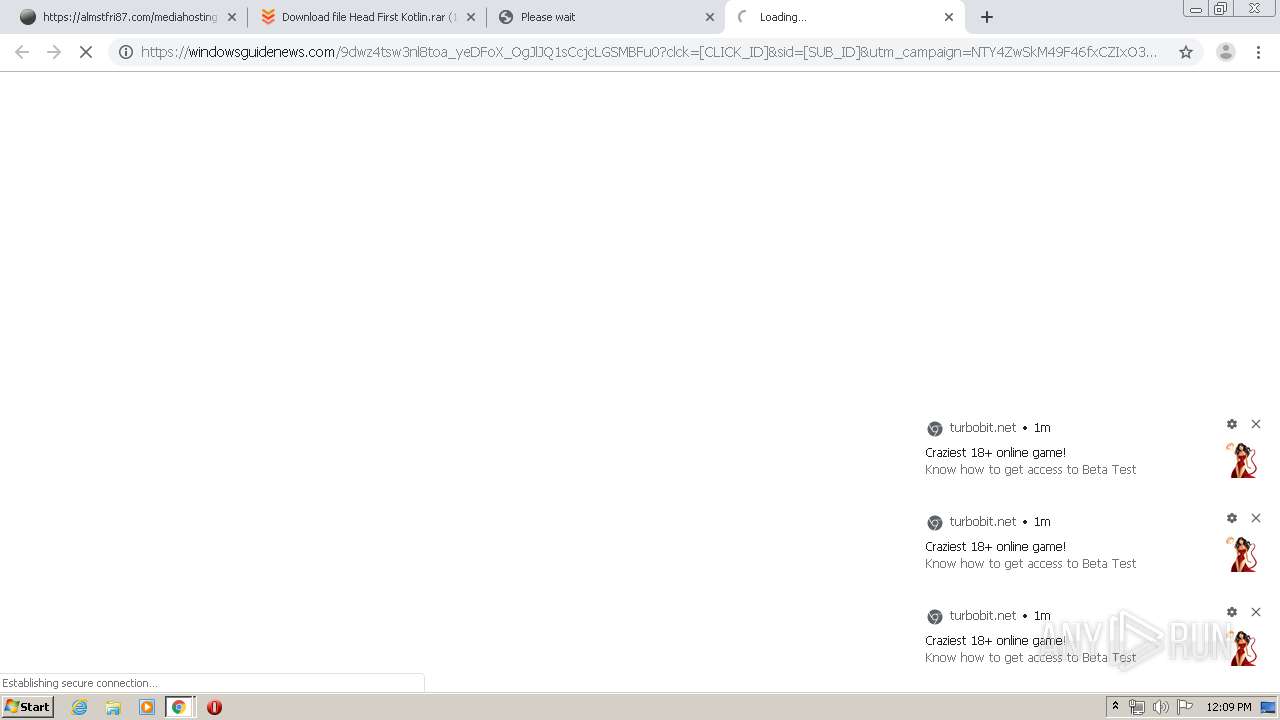Bookmark this page with the star icon
1280x720 pixels.
coord(1186,52)
